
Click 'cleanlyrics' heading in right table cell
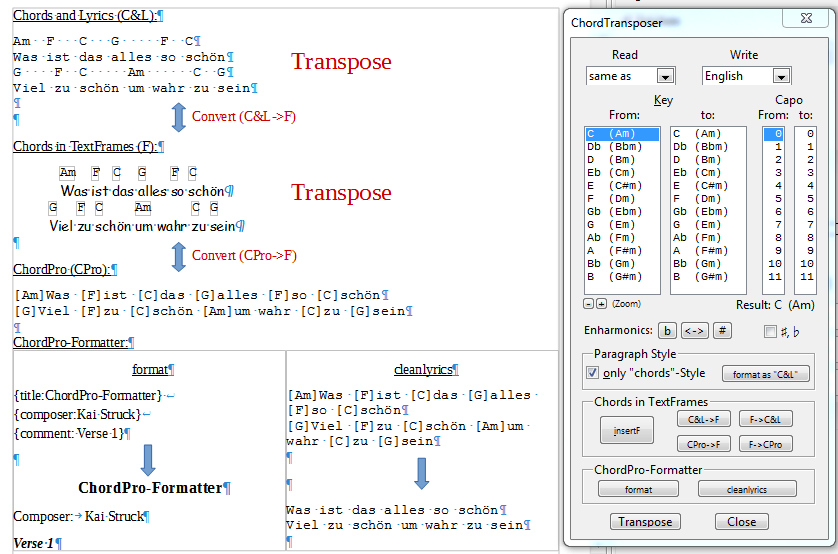coord(423,370)
